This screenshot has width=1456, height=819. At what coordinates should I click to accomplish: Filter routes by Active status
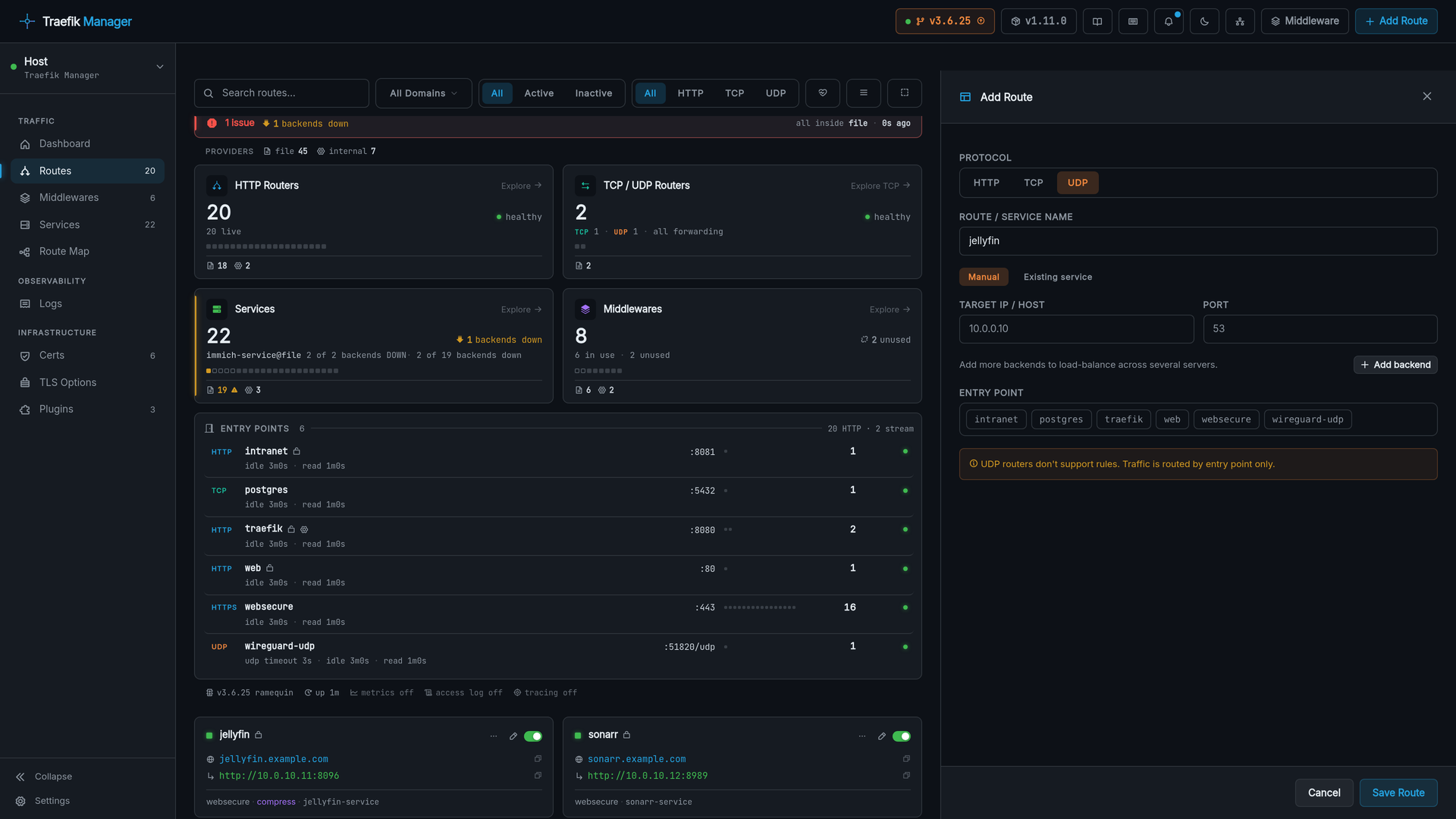[x=539, y=93]
